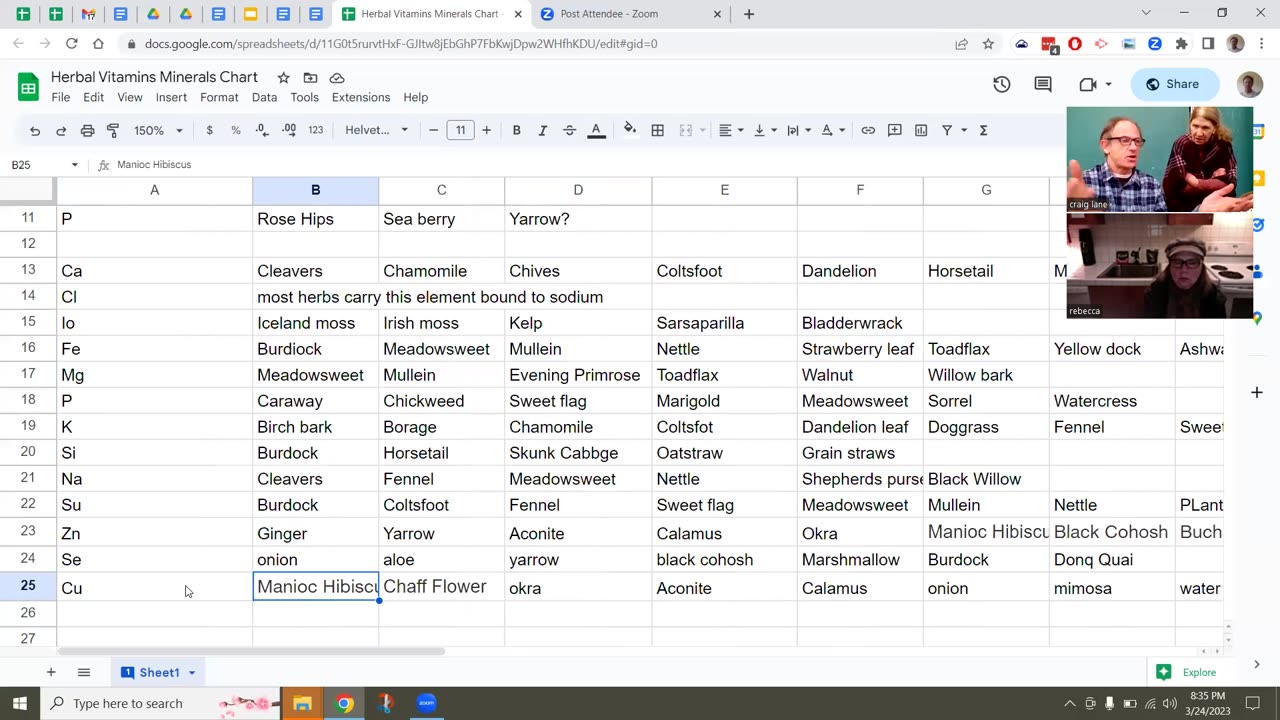Toggle strikethrough formatting

pos(569,130)
